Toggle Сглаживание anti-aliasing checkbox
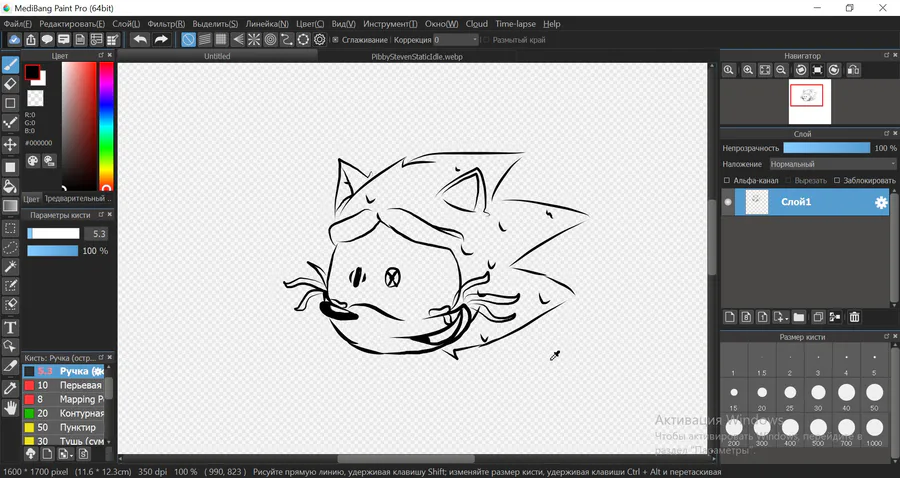This screenshot has height=478, width=900. [336, 40]
